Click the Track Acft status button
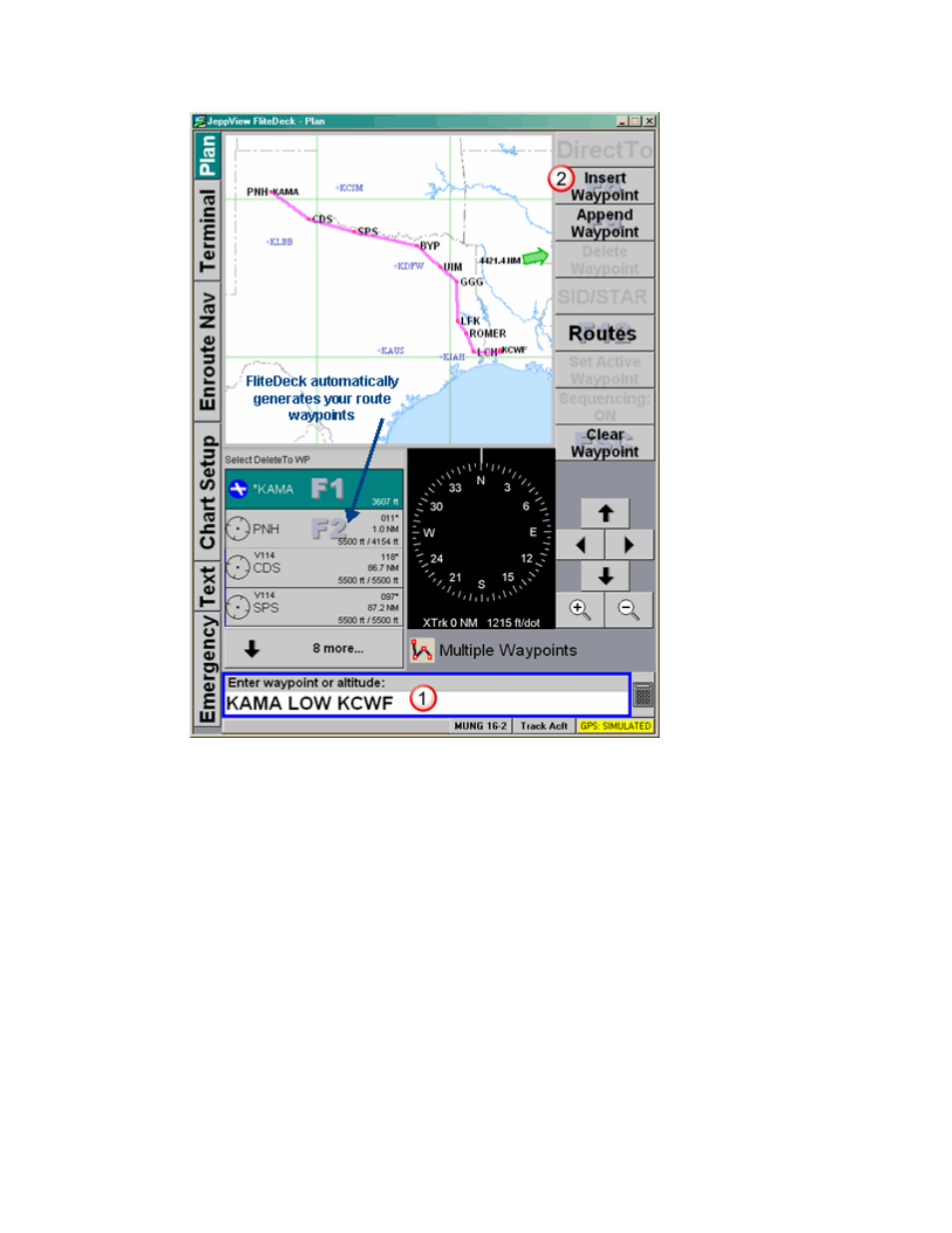This screenshot has width=952, height=1233. (544, 726)
